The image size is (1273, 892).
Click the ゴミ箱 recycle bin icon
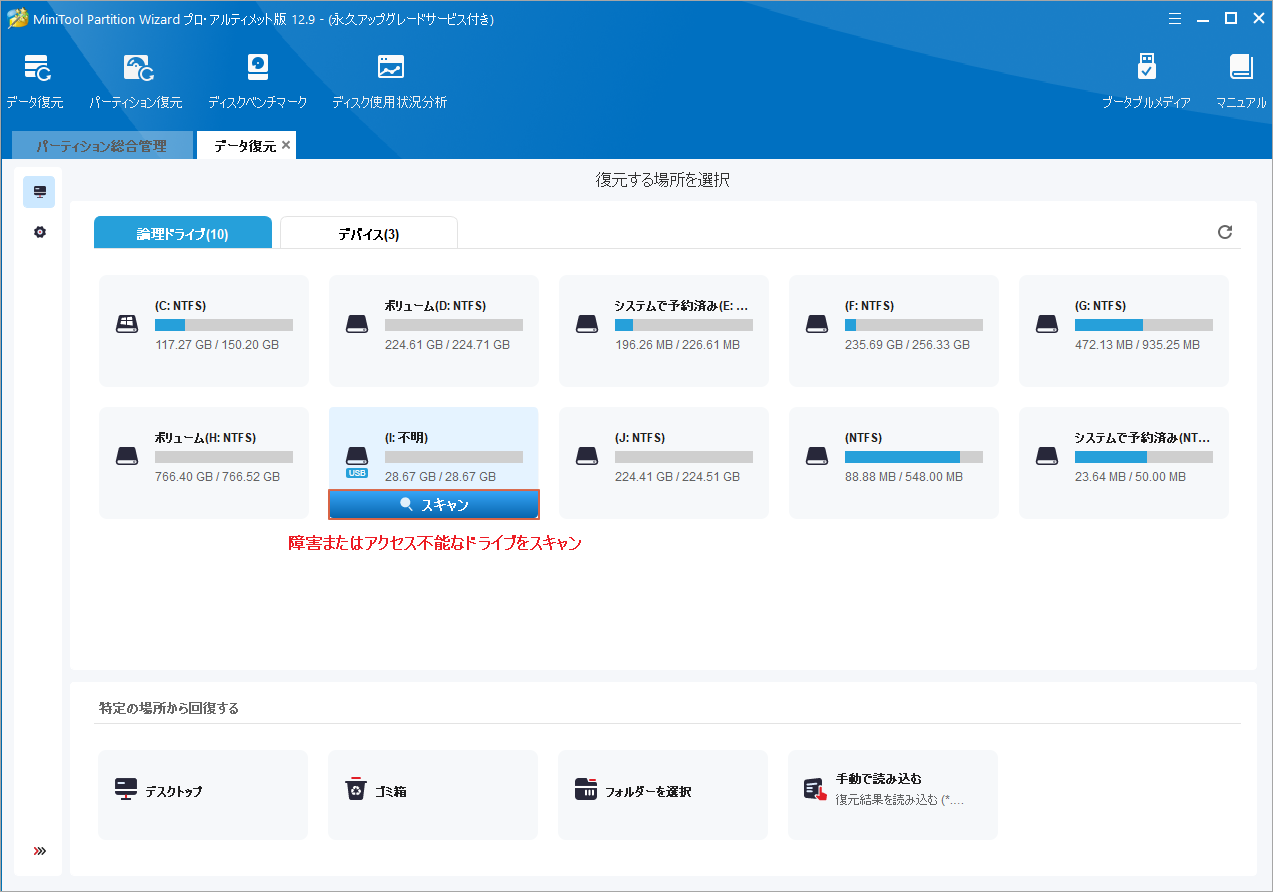click(x=356, y=790)
